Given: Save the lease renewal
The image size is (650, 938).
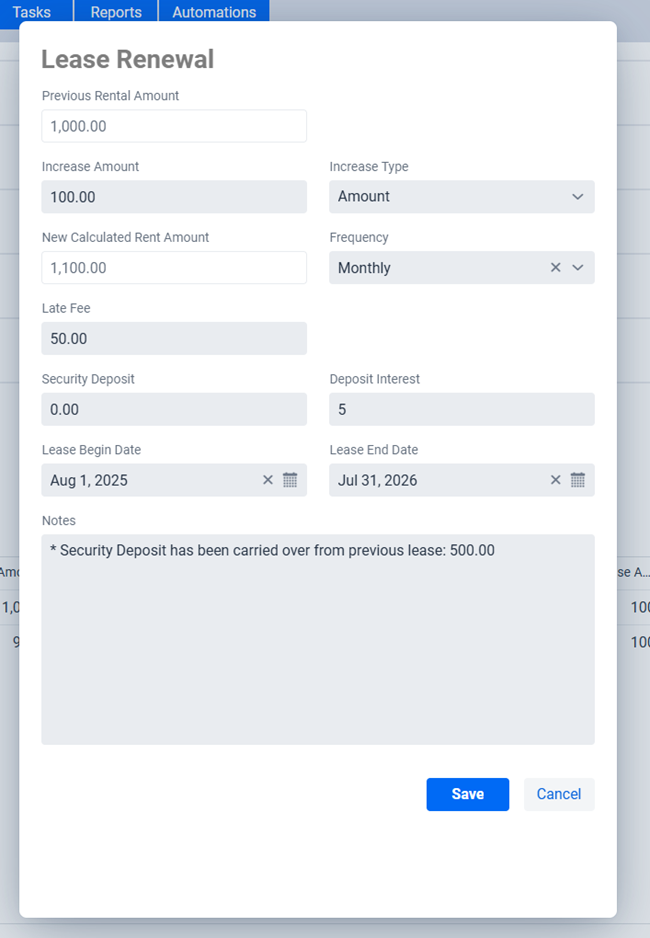Looking at the screenshot, I should pos(468,794).
